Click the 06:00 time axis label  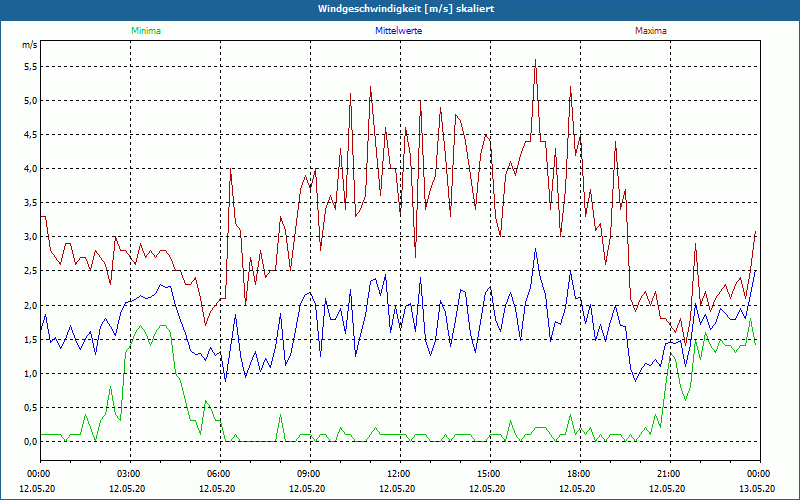point(219,473)
